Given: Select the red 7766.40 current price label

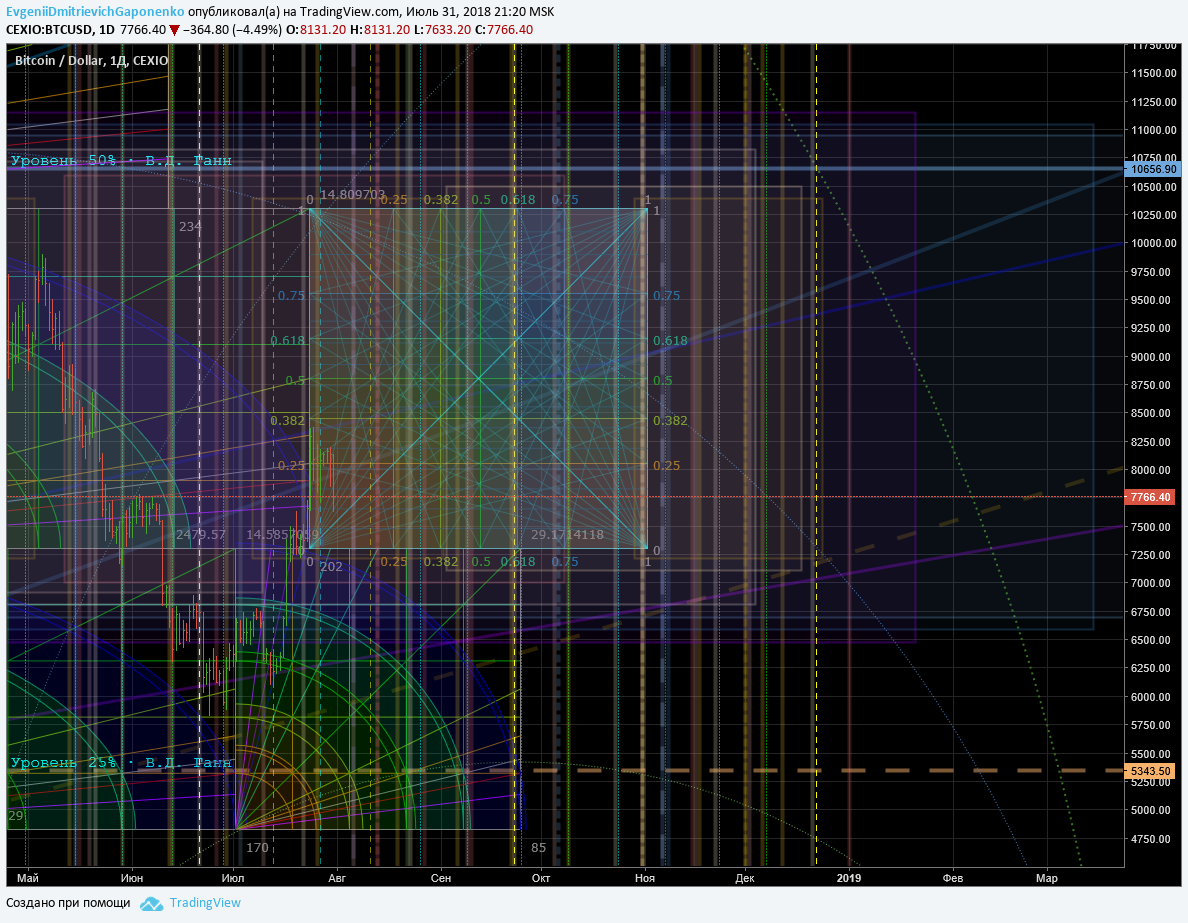Looking at the screenshot, I should (x=1151, y=497).
